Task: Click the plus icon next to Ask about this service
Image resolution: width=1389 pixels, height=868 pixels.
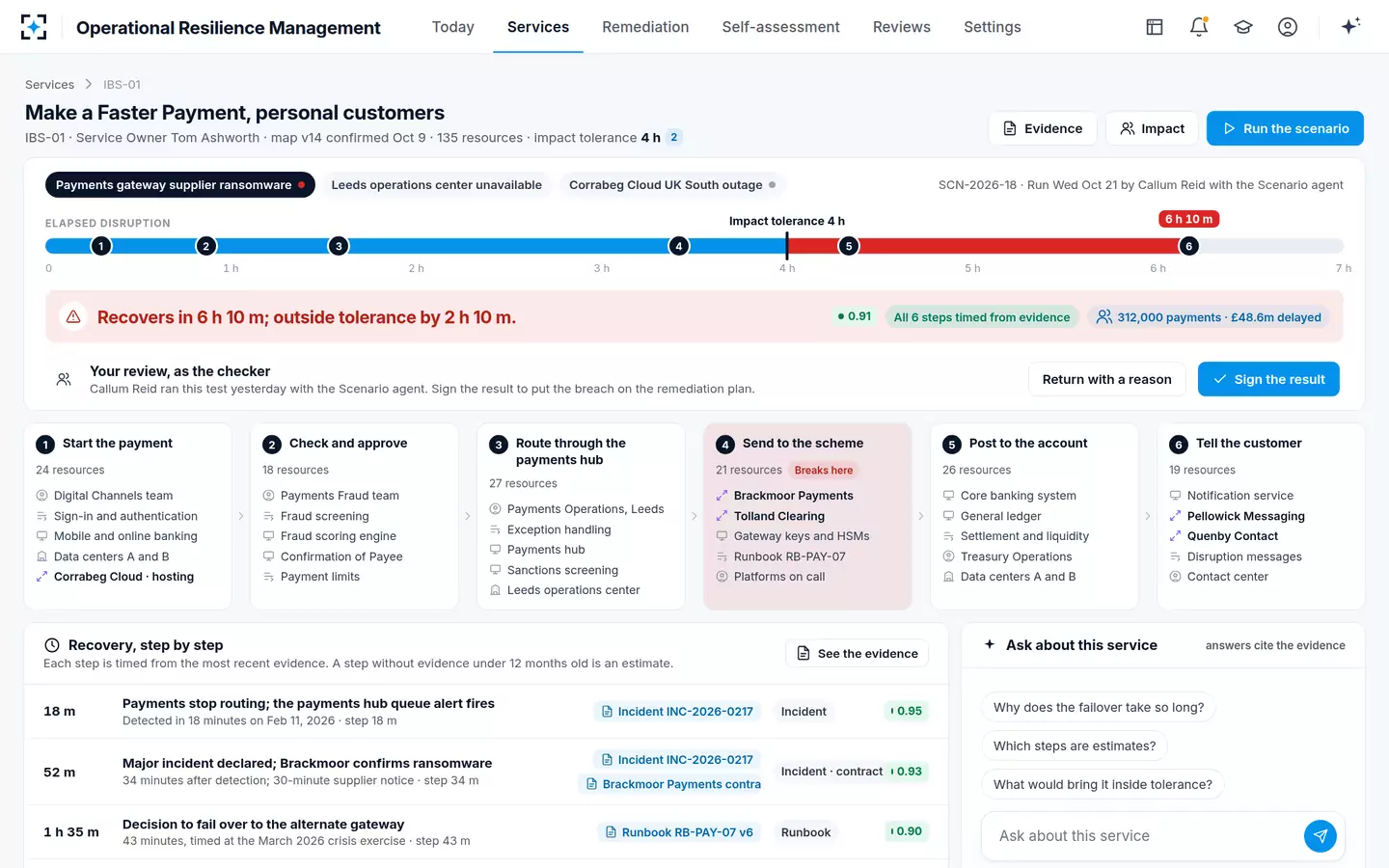Action: point(990,644)
